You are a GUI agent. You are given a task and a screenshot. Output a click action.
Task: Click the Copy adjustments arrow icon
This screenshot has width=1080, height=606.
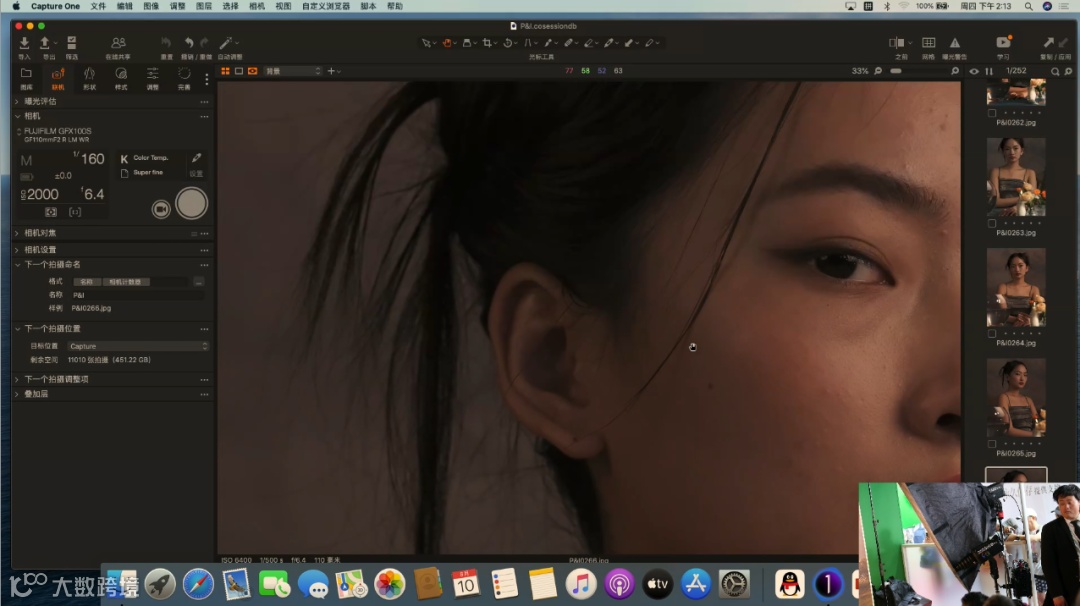click(1048, 43)
